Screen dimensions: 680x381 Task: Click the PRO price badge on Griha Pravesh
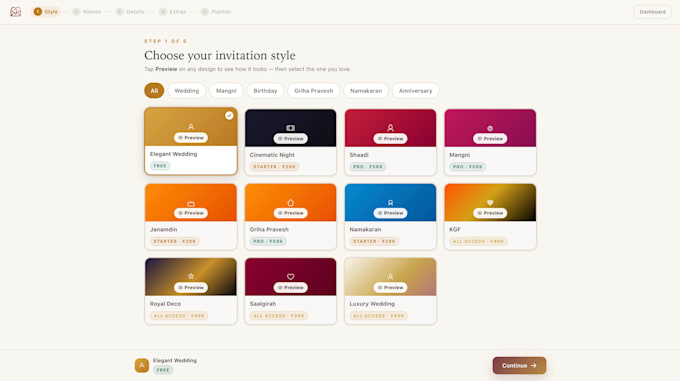tap(268, 241)
